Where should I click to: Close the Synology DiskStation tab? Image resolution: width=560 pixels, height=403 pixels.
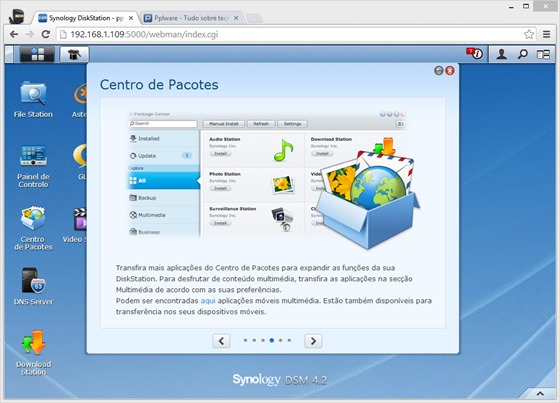click(131, 18)
